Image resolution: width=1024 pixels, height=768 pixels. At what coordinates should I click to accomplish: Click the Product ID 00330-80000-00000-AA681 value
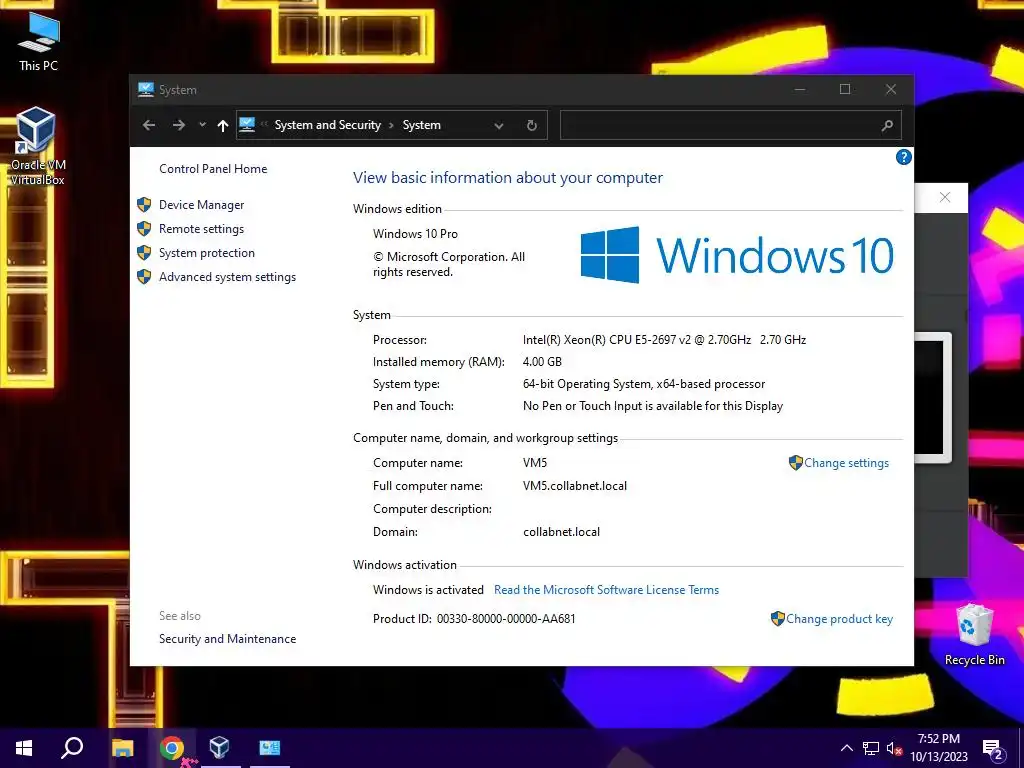click(x=506, y=618)
